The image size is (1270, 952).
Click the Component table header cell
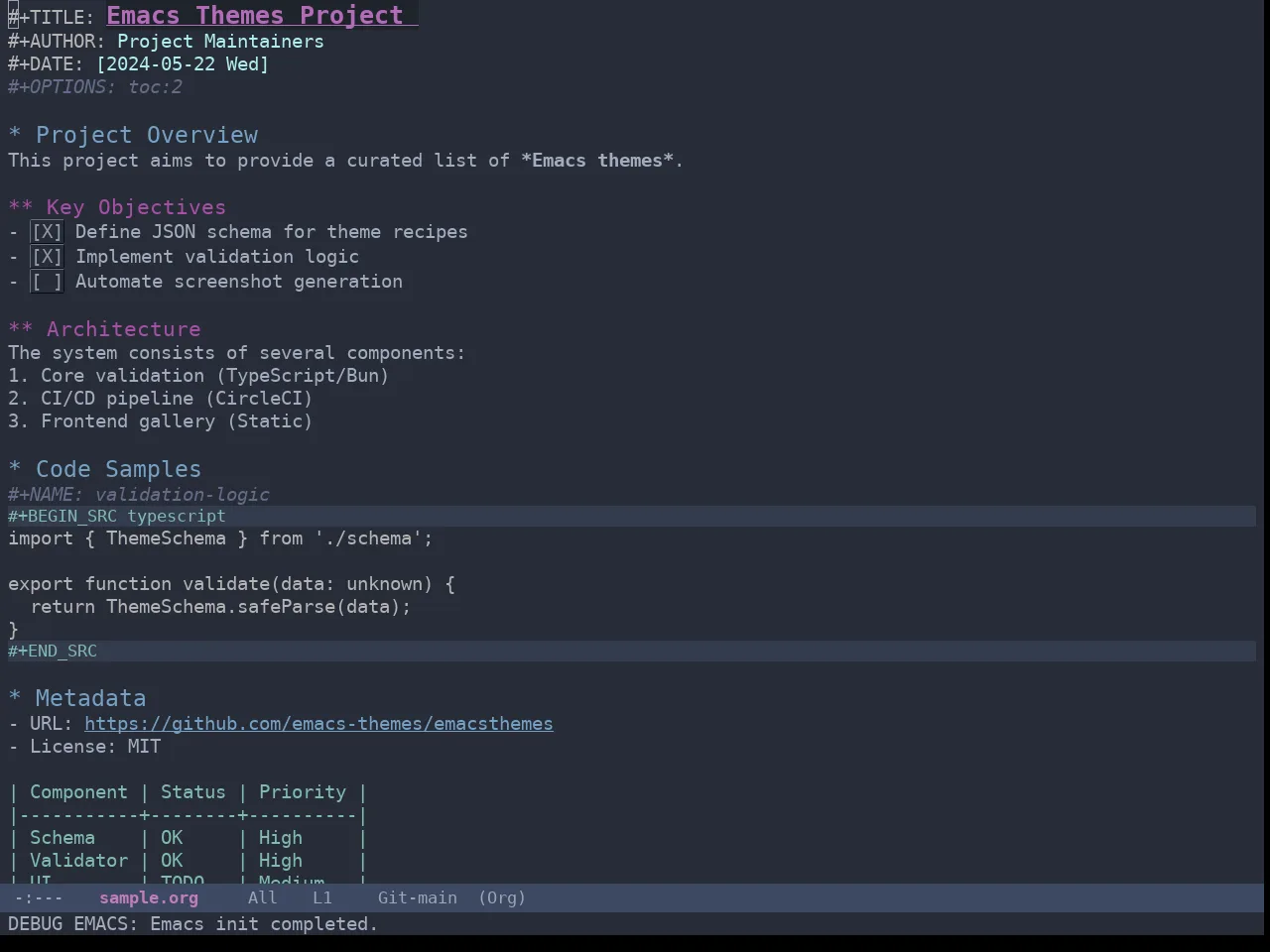(78, 792)
